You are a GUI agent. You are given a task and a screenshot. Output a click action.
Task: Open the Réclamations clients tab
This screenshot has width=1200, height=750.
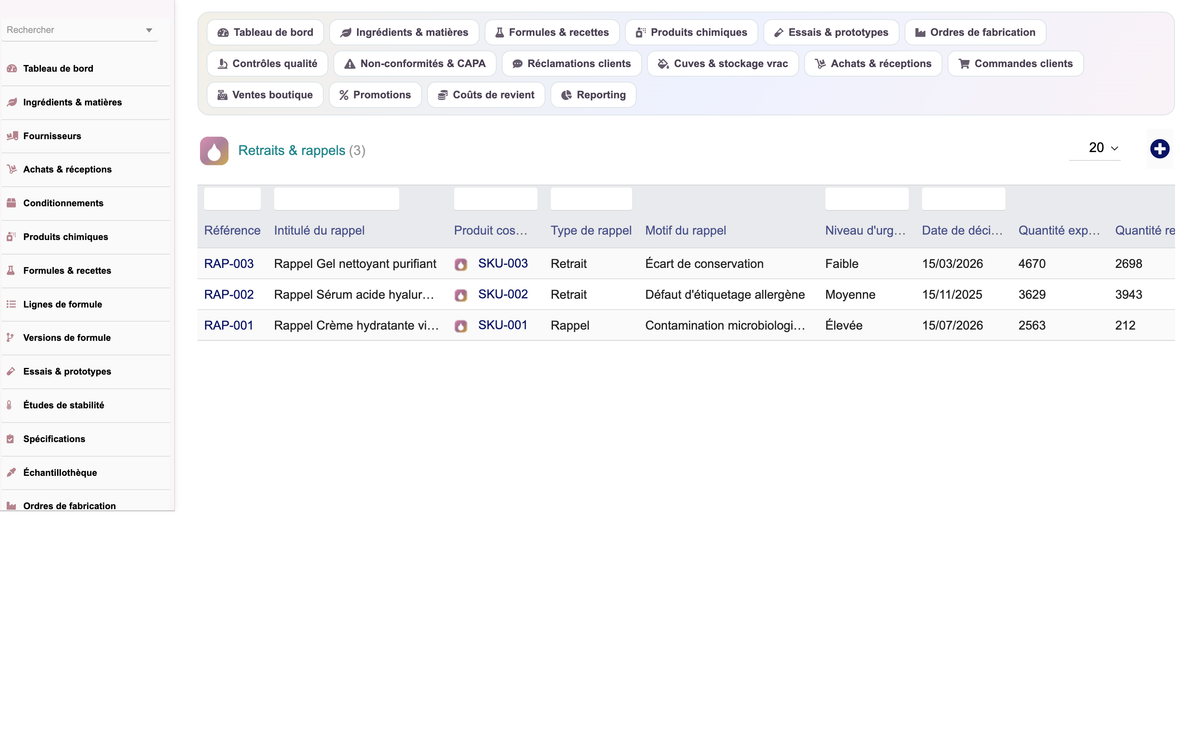tap(572, 63)
